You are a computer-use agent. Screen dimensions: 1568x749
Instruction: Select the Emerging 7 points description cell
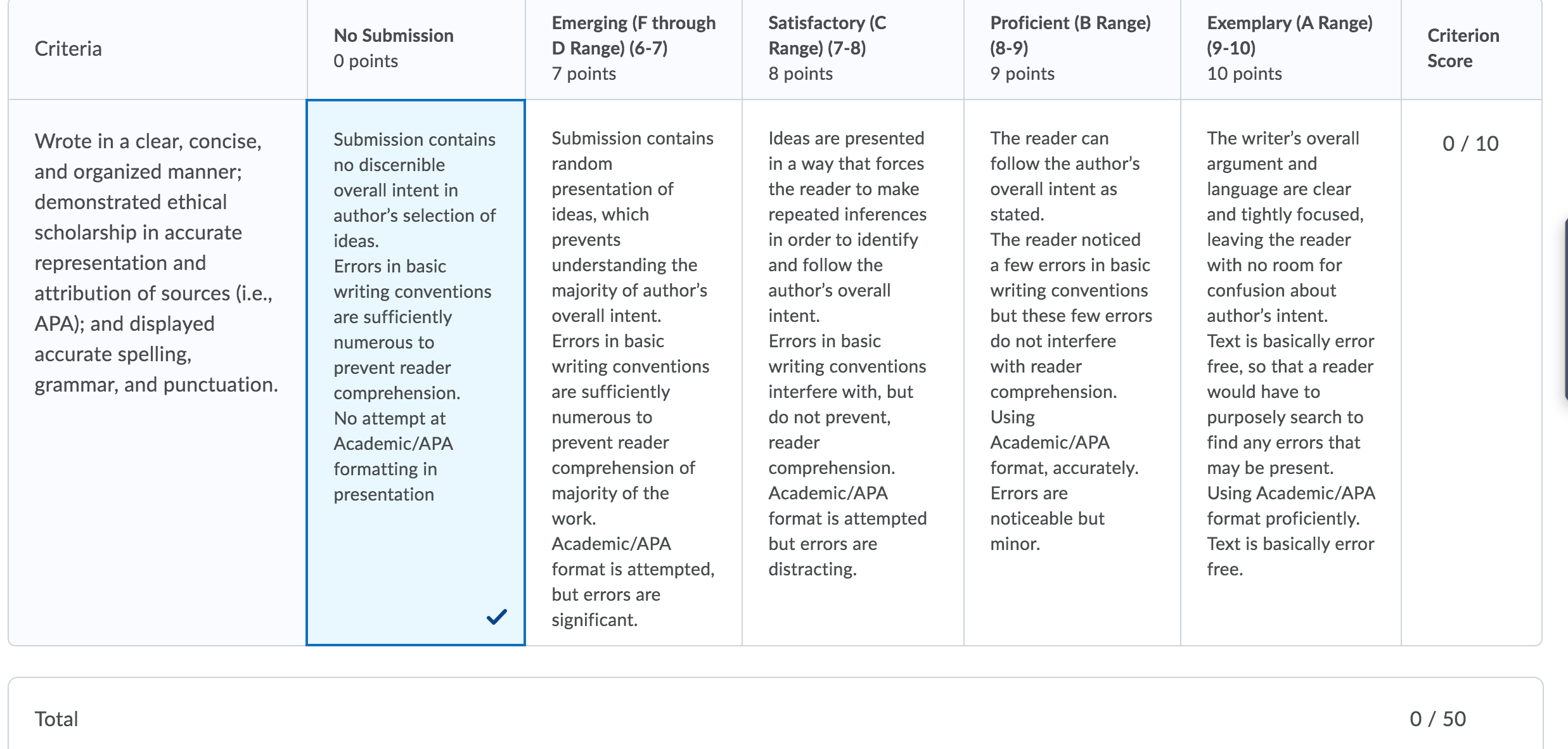click(634, 373)
